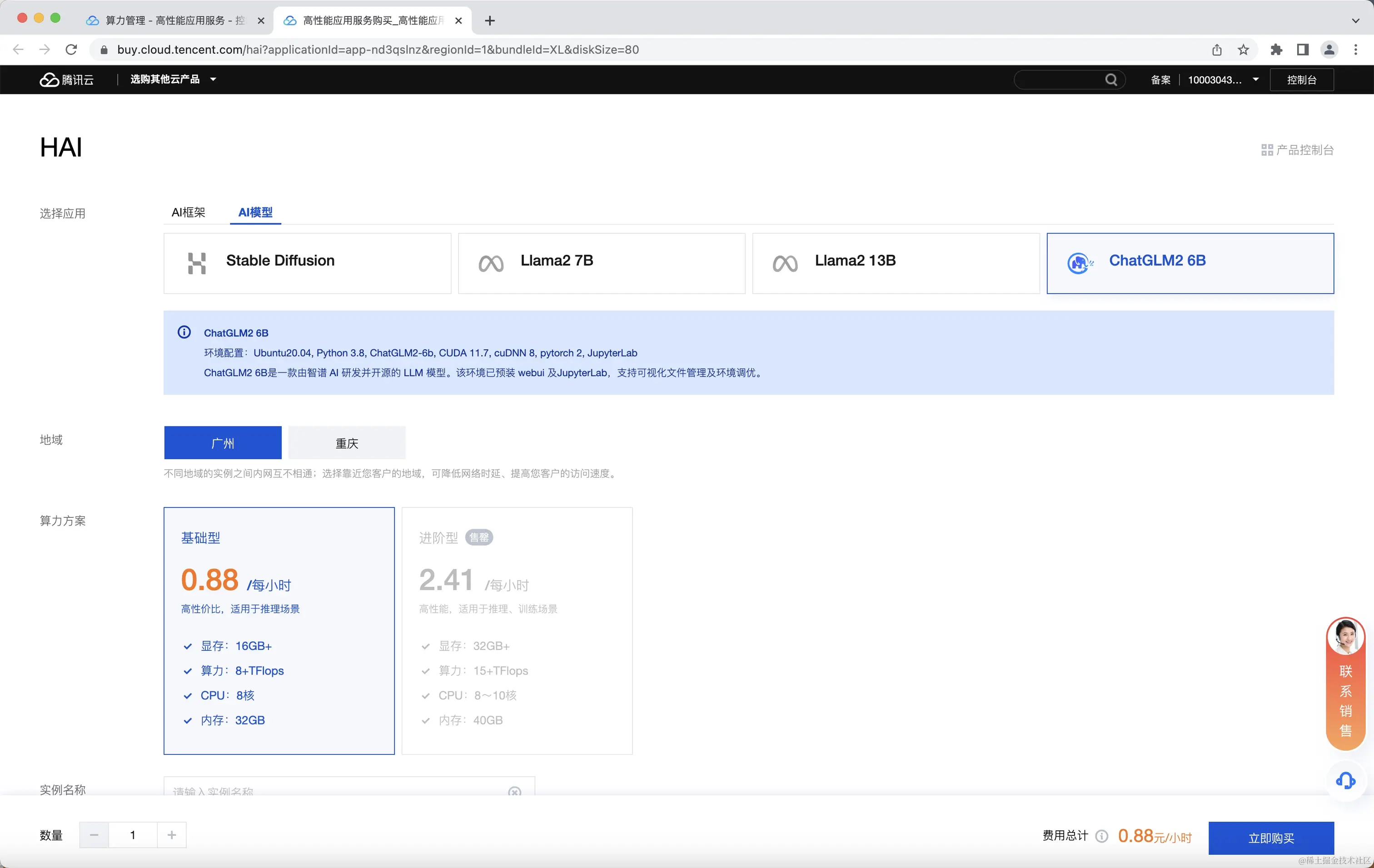Screen dimensions: 1374x868
Task: Click the share page icon in address bar
Action: pos(1216,50)
